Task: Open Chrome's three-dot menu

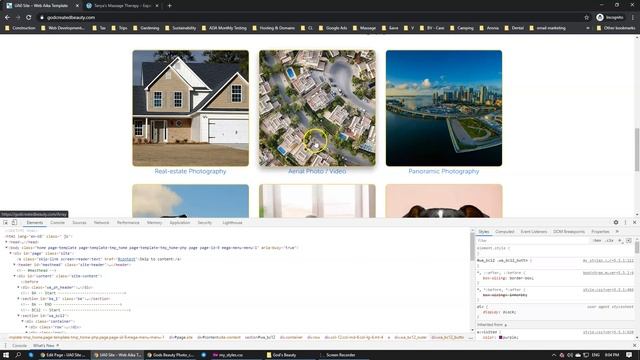Action: (633, 18)
